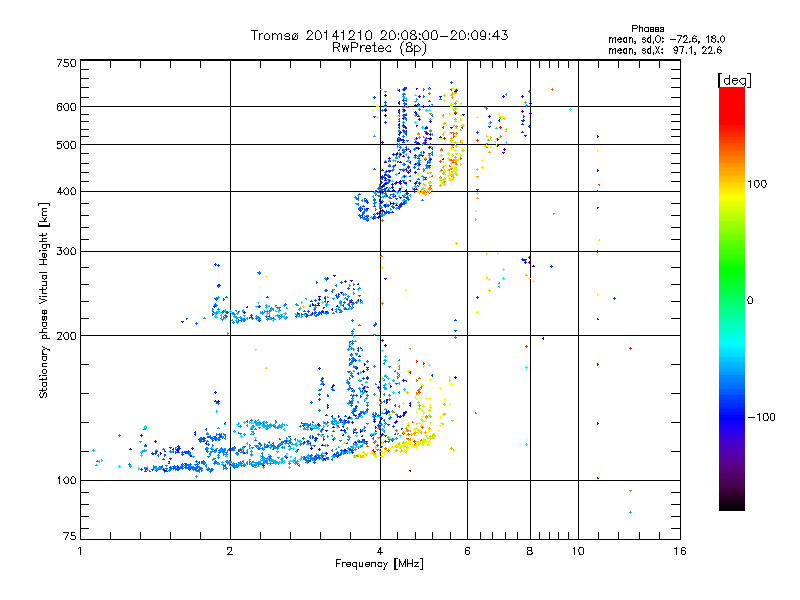The height and width of the screenshot is (600, 800).
Task: Click the y-axis tick label "600"
Action: [66, 107]
